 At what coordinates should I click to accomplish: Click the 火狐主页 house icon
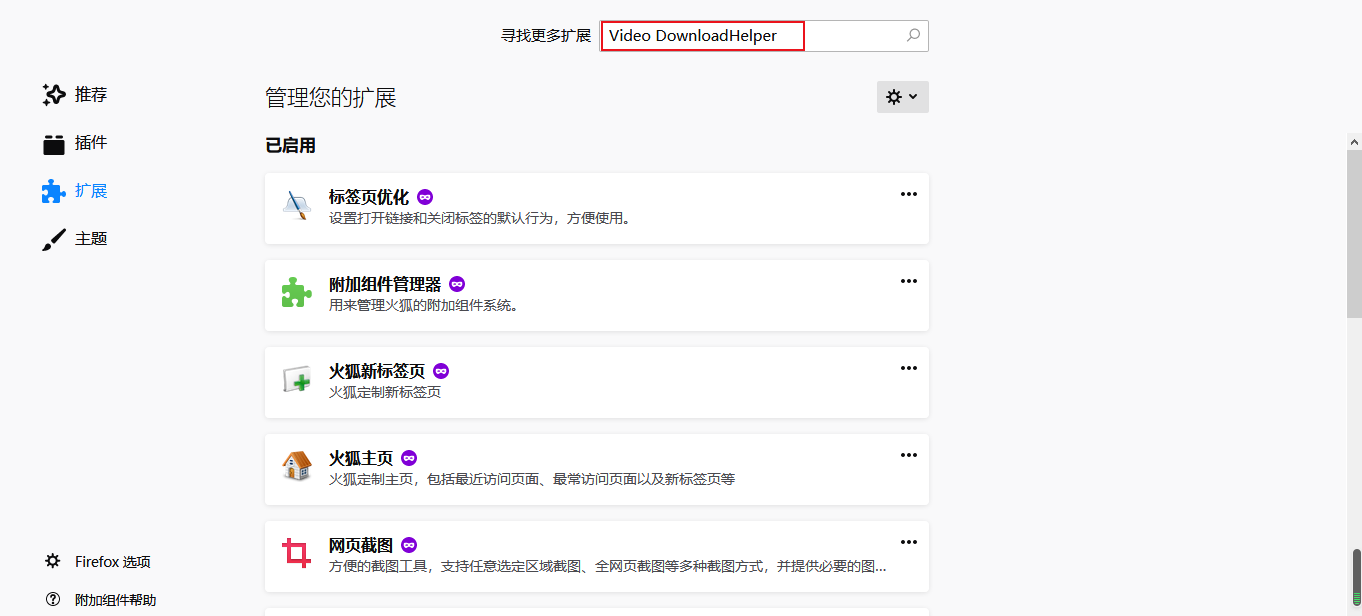(296, 468)
